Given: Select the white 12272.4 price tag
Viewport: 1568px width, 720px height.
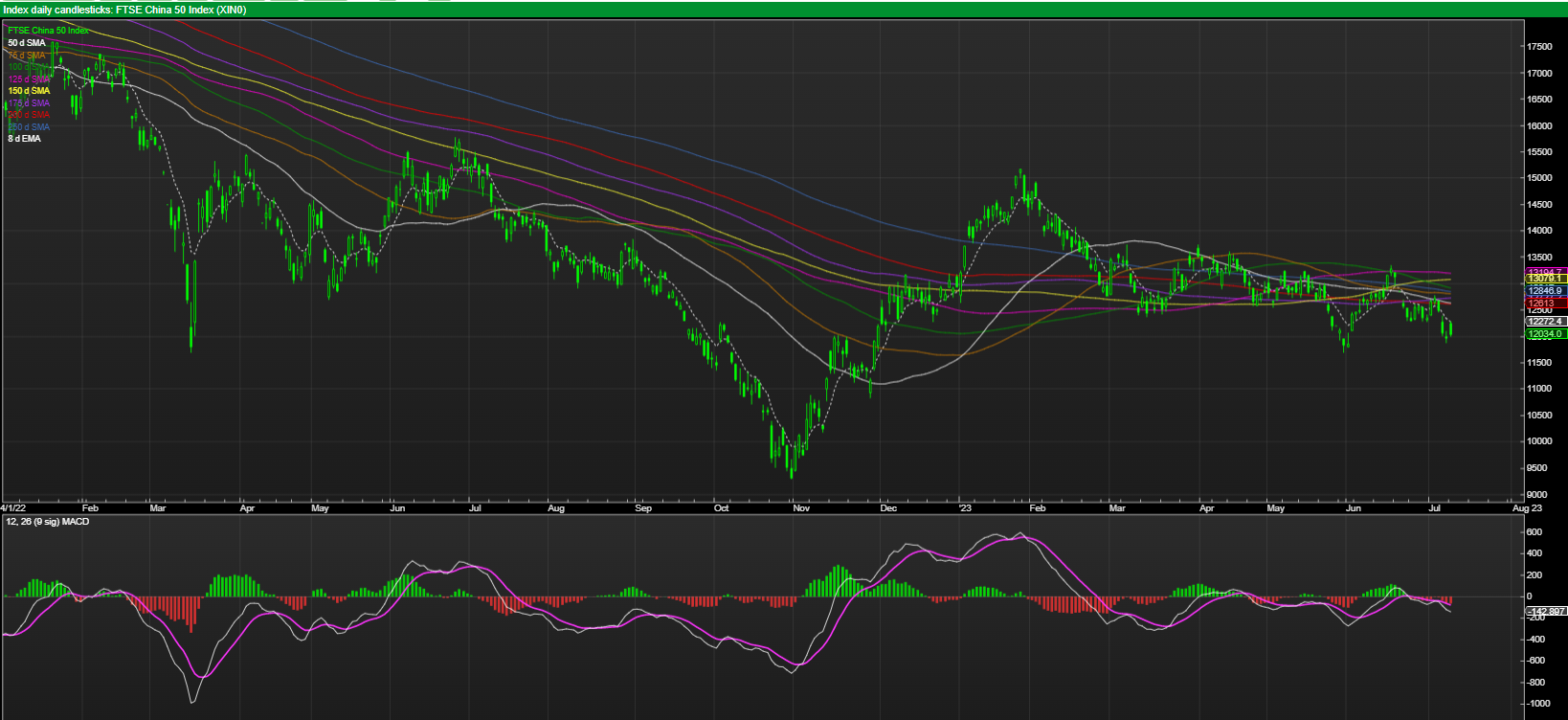Looking at the screenshot, I should [x=1544, y=322].
